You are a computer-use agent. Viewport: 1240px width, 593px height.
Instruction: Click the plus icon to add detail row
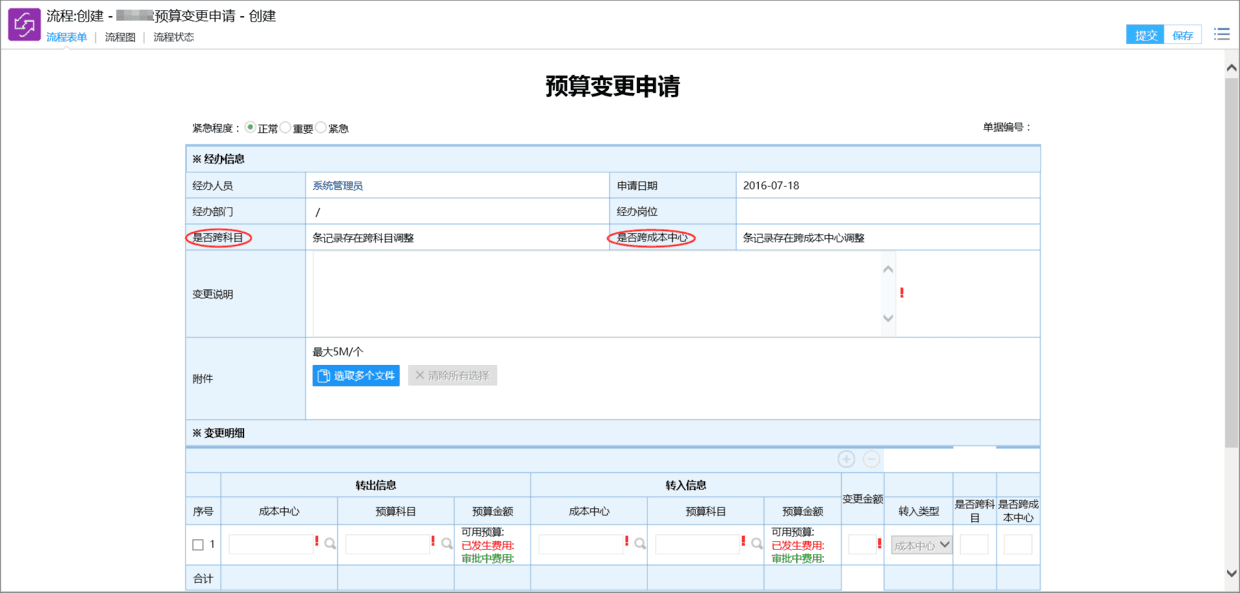(x=846, y=459)
